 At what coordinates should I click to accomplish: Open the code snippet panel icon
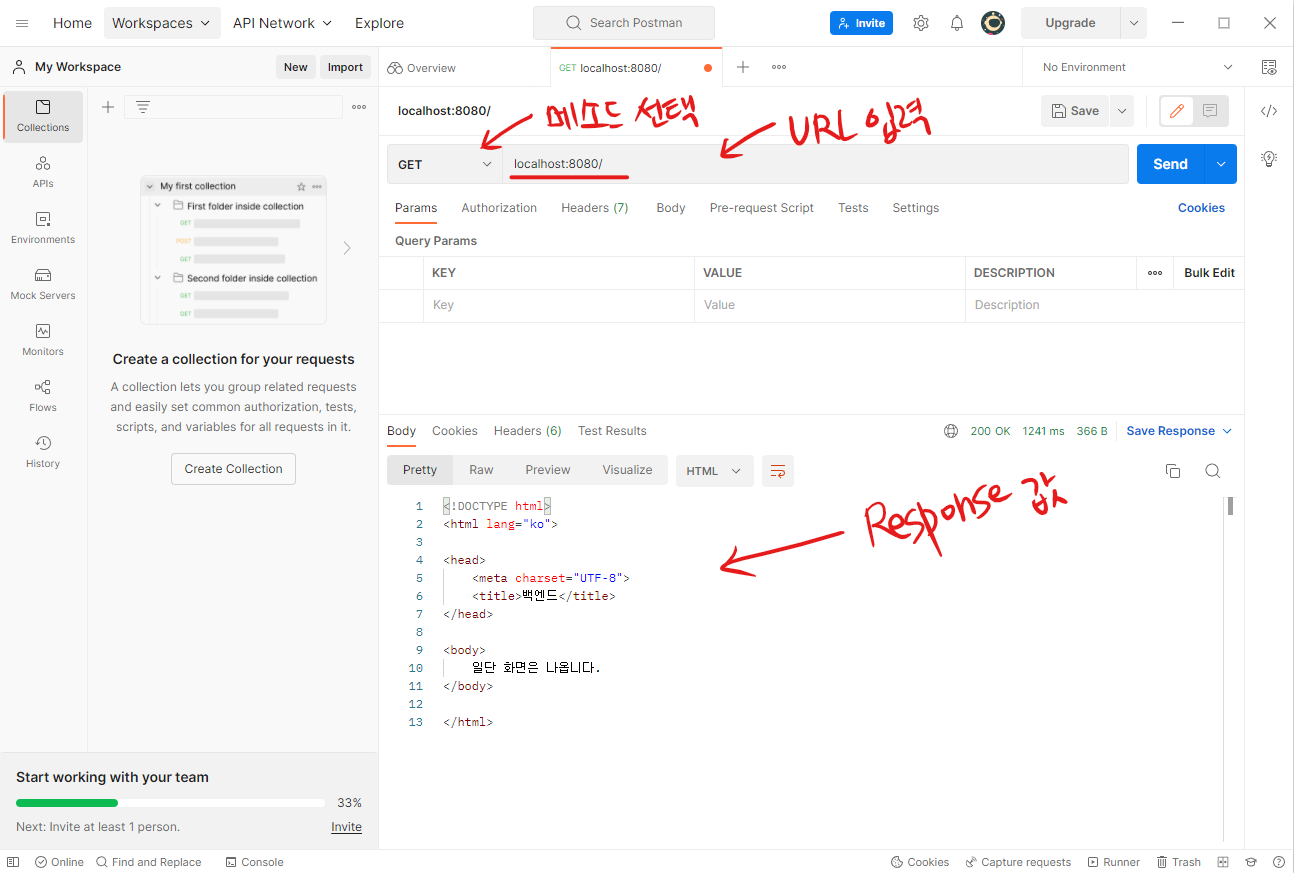coord(1269,111)
